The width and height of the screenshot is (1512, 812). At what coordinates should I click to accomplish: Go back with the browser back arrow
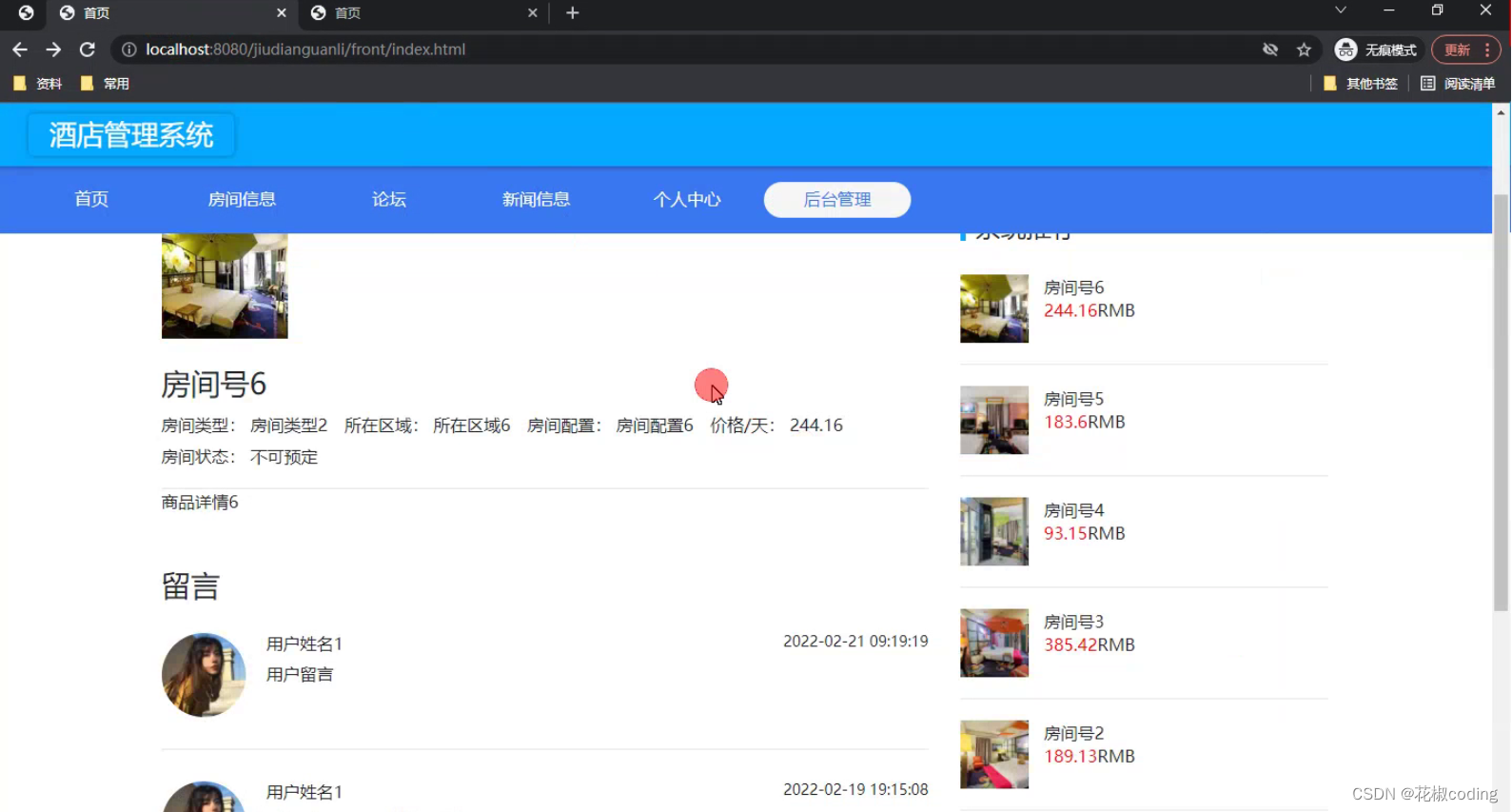click(20, 50)
